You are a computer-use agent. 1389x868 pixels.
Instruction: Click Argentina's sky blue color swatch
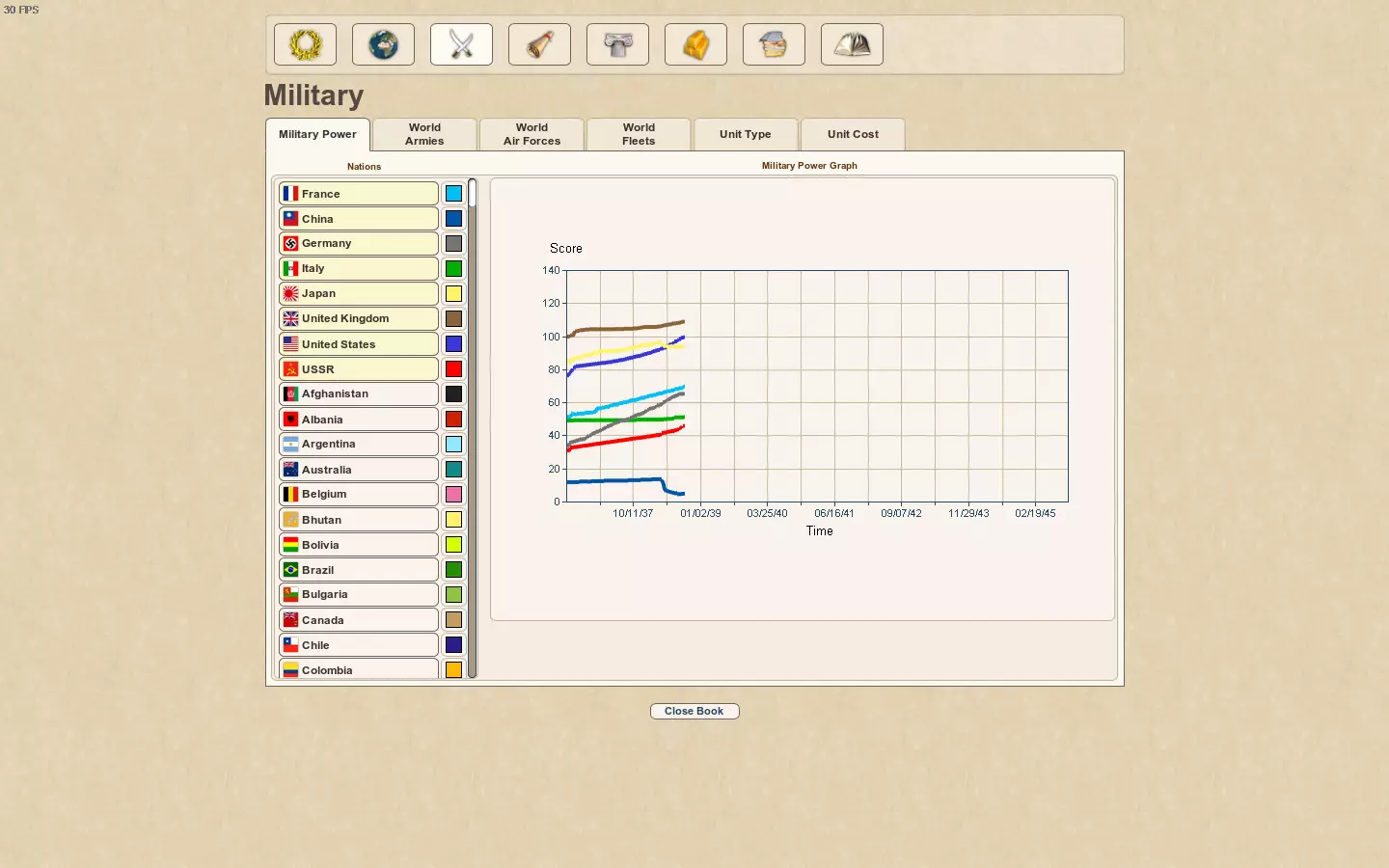point(453,444)
